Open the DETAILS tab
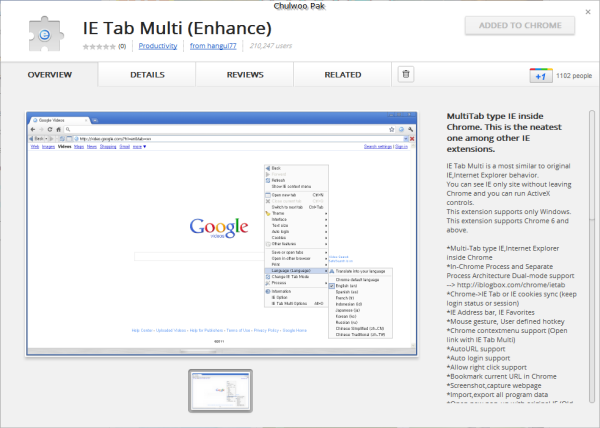 click(x=147, y=75)
